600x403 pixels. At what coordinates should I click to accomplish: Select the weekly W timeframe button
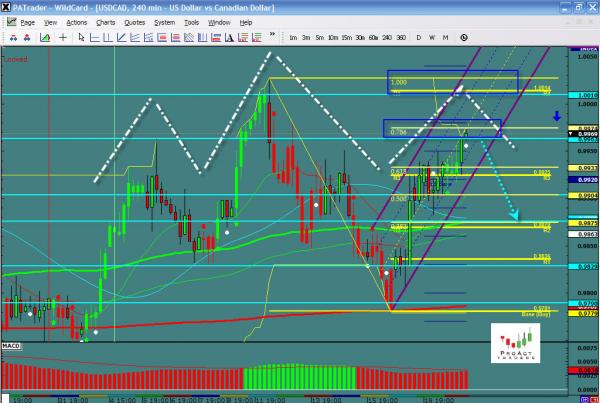point(432,37)
